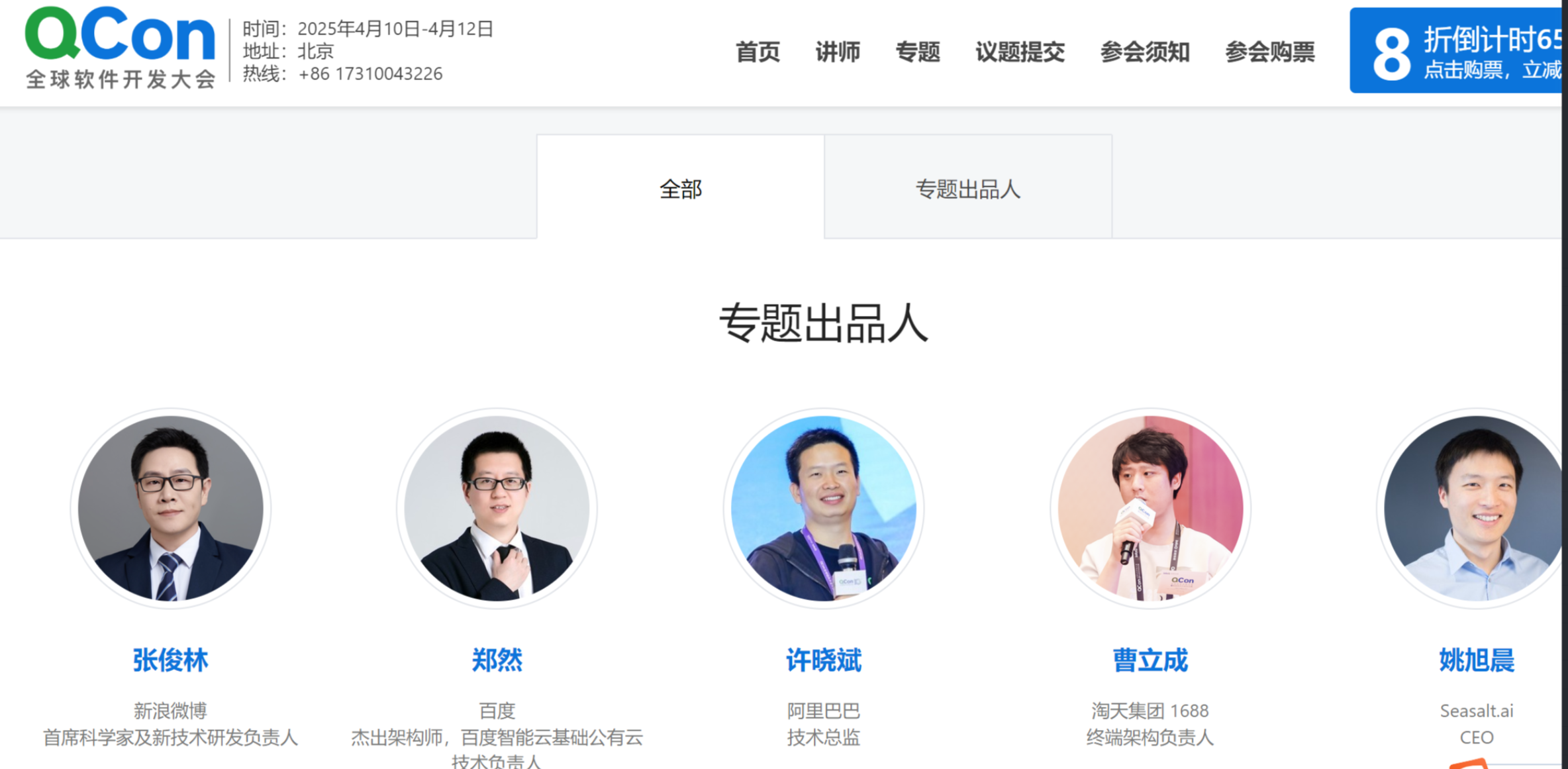1568x769 pixels.
Task: Open the 讲师 navigation item
Action: [x=838, y=52]
